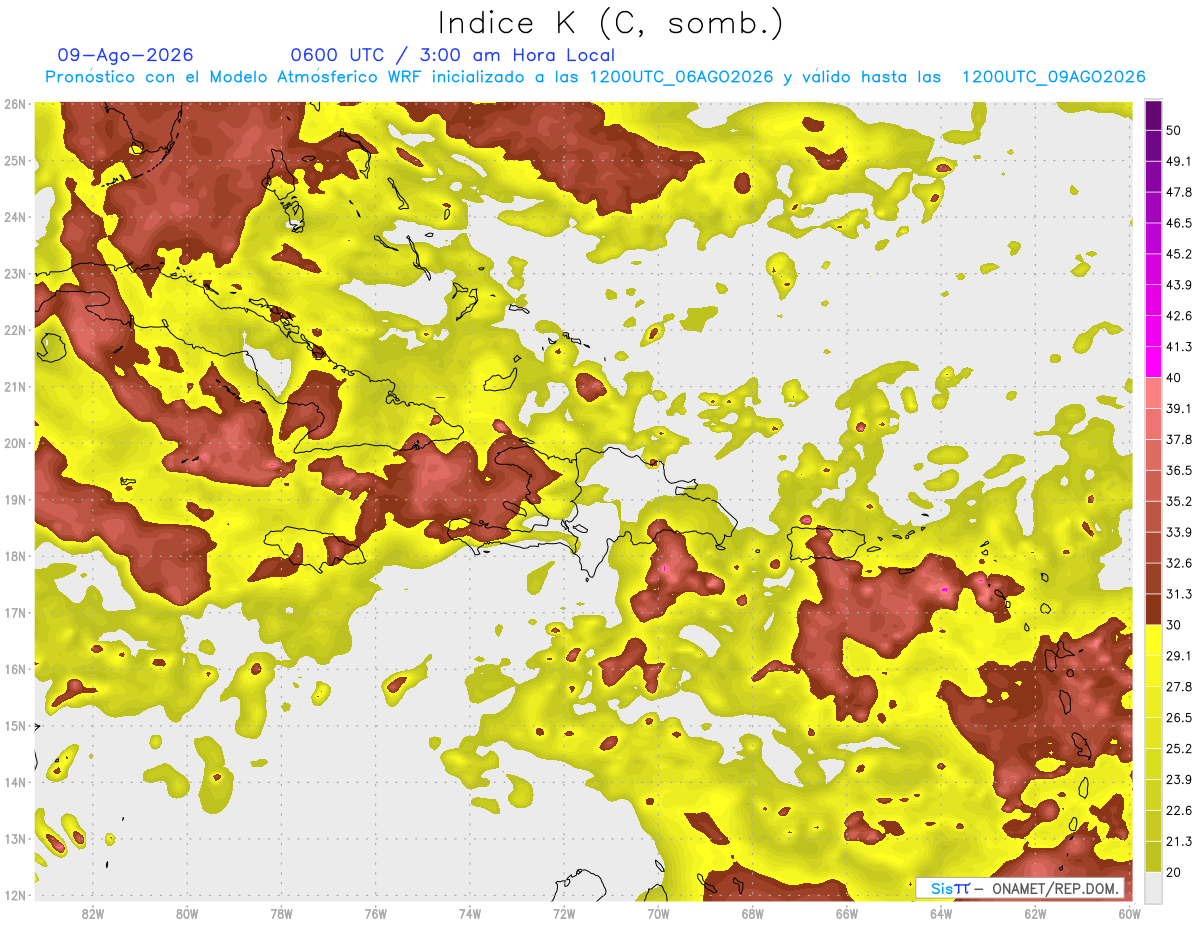The height and width of the screenshot is (927, 1200).
Task: Click the colorbar value "33.9"
Action: pyautogui.click(x=1180, y=532)
